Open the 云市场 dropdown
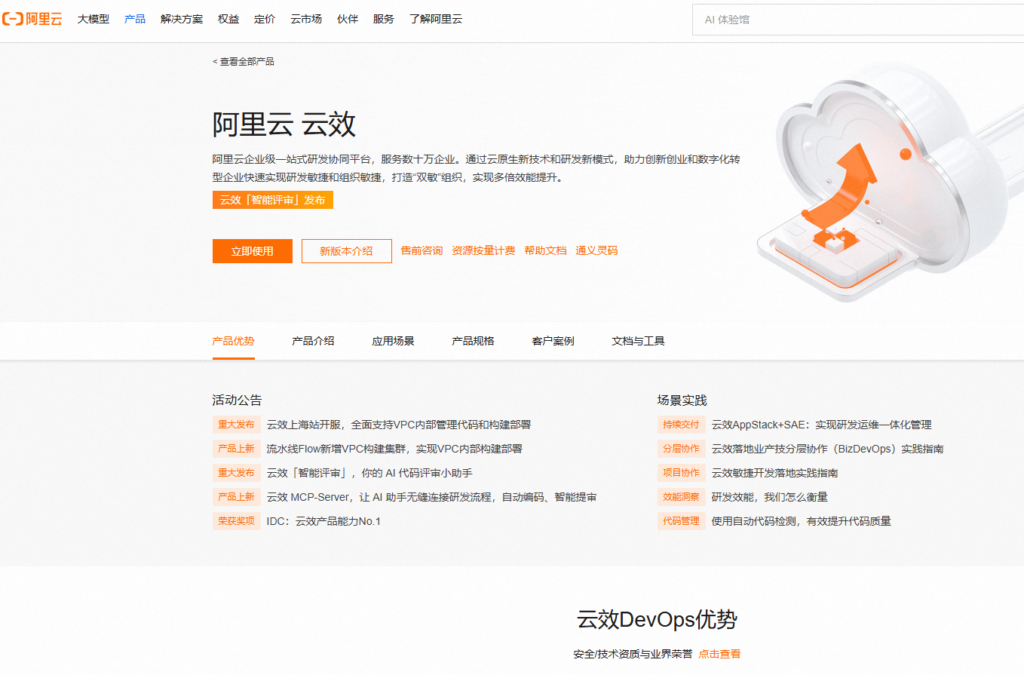The image size is (1024, 675). (306, 18)
